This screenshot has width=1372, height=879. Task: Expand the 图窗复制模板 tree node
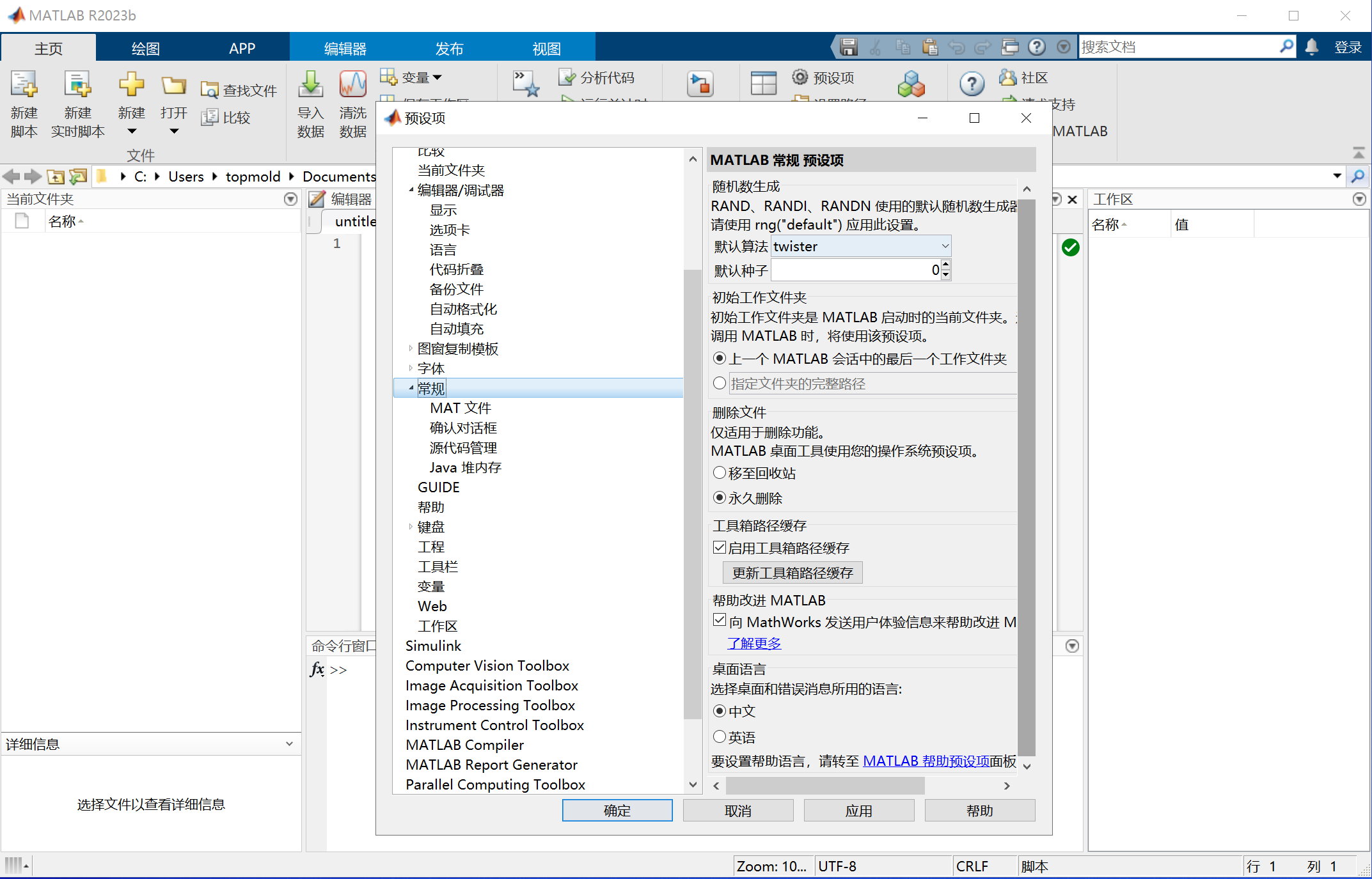tap(411, 348)
